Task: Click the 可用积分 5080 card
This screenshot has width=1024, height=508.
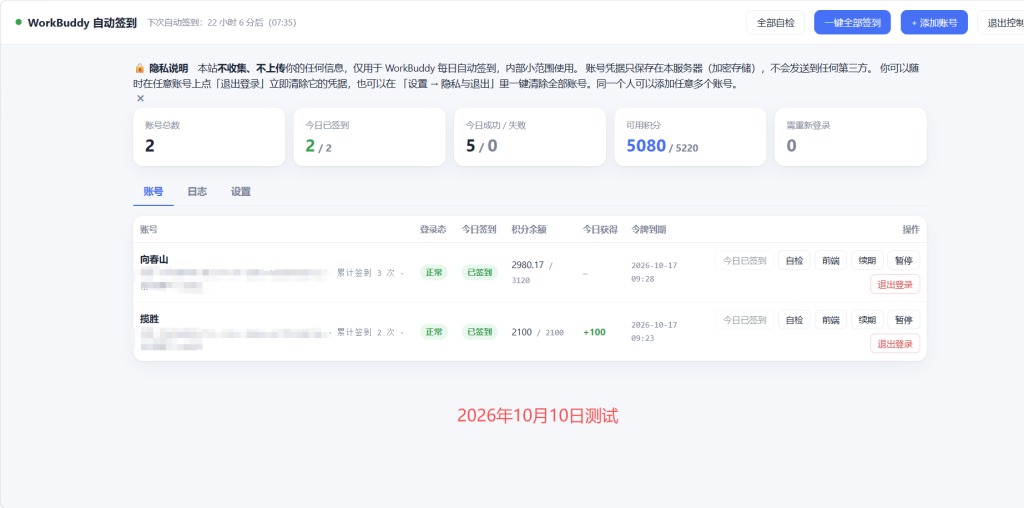Action: pyautogui.click(x=690, y=137)
